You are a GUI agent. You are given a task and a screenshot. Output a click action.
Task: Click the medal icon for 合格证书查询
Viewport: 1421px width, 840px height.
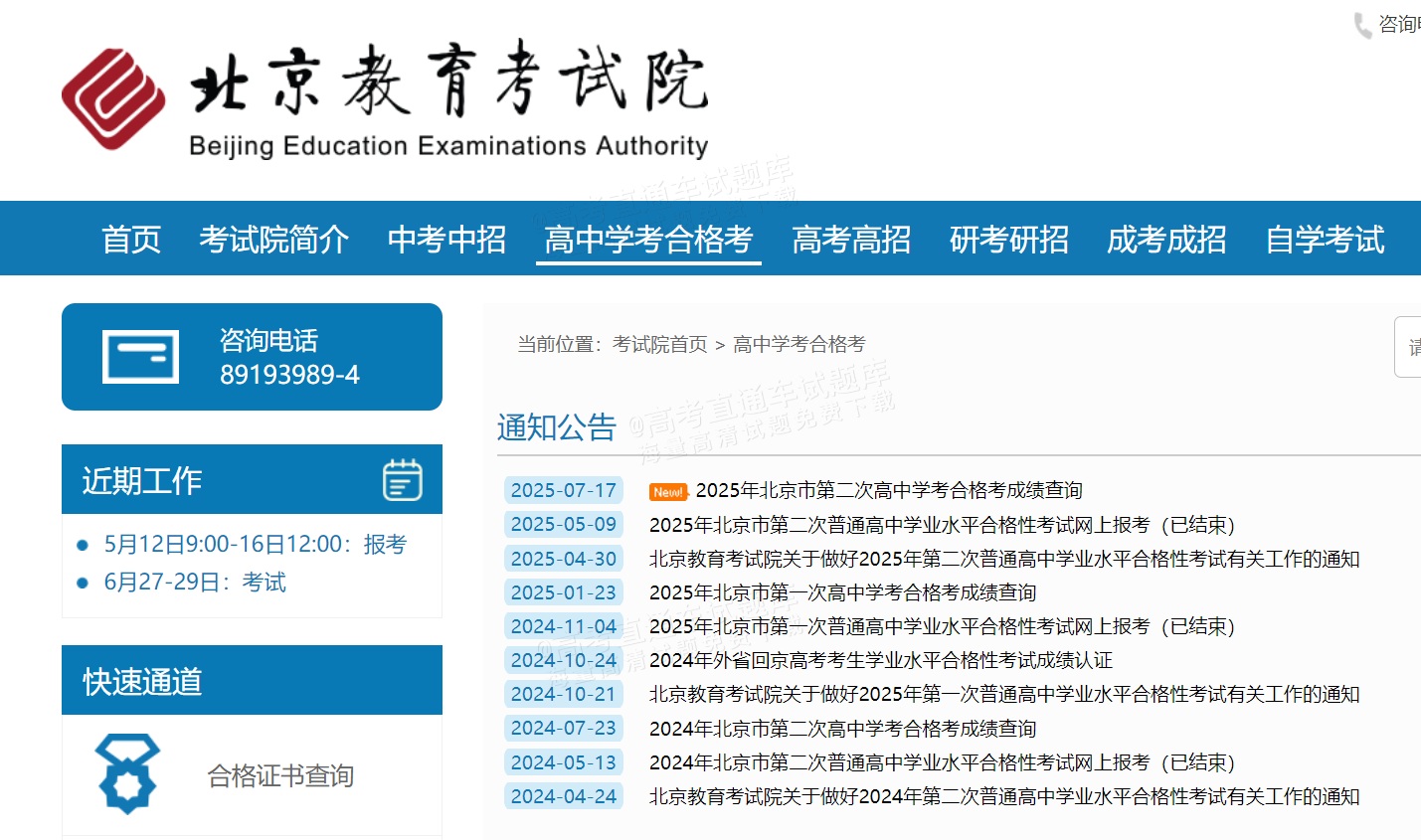pyautogui.click(x=126, y=773)
